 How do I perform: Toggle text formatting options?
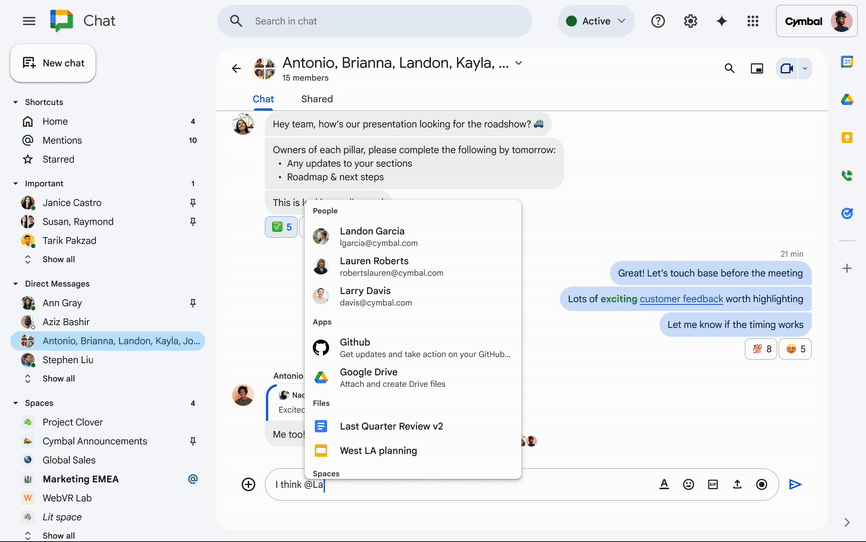(664, 485)
